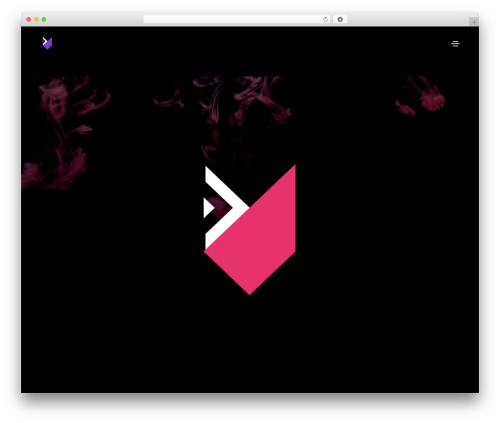Viewport: 500px width, 423px height.
Task: Click the large pink center logo
Action: coord(249,230)
